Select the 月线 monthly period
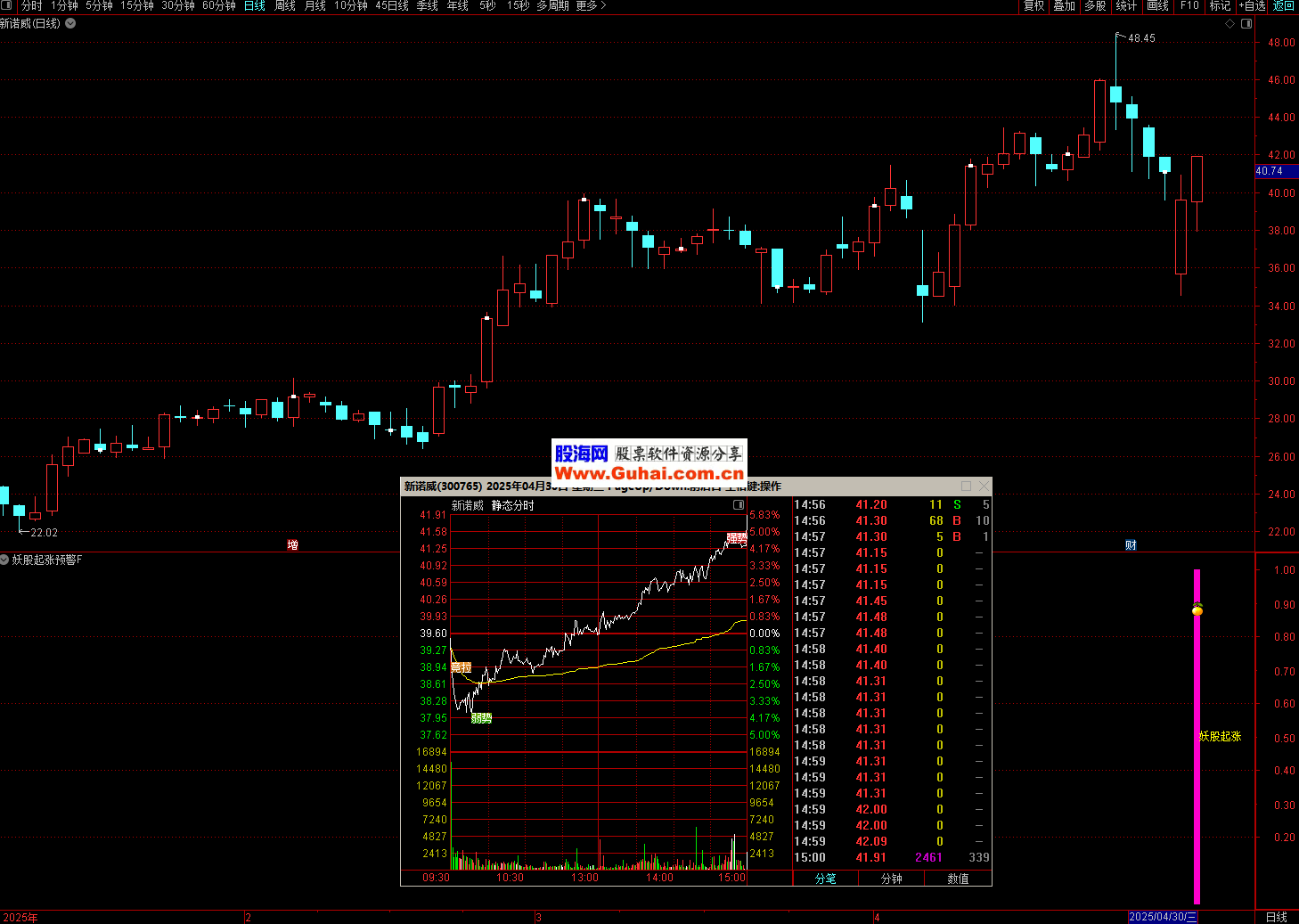 (x=315, y=5)
